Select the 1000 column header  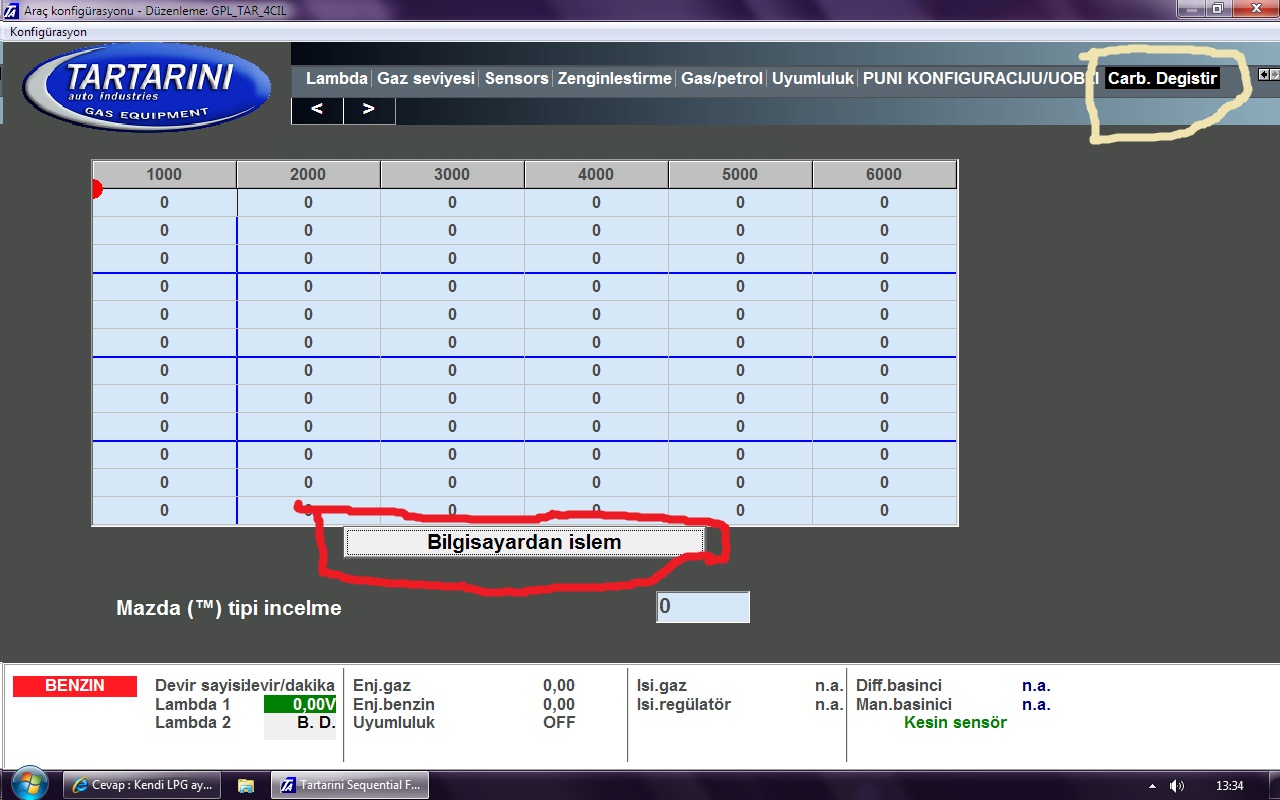click(164, 174)
